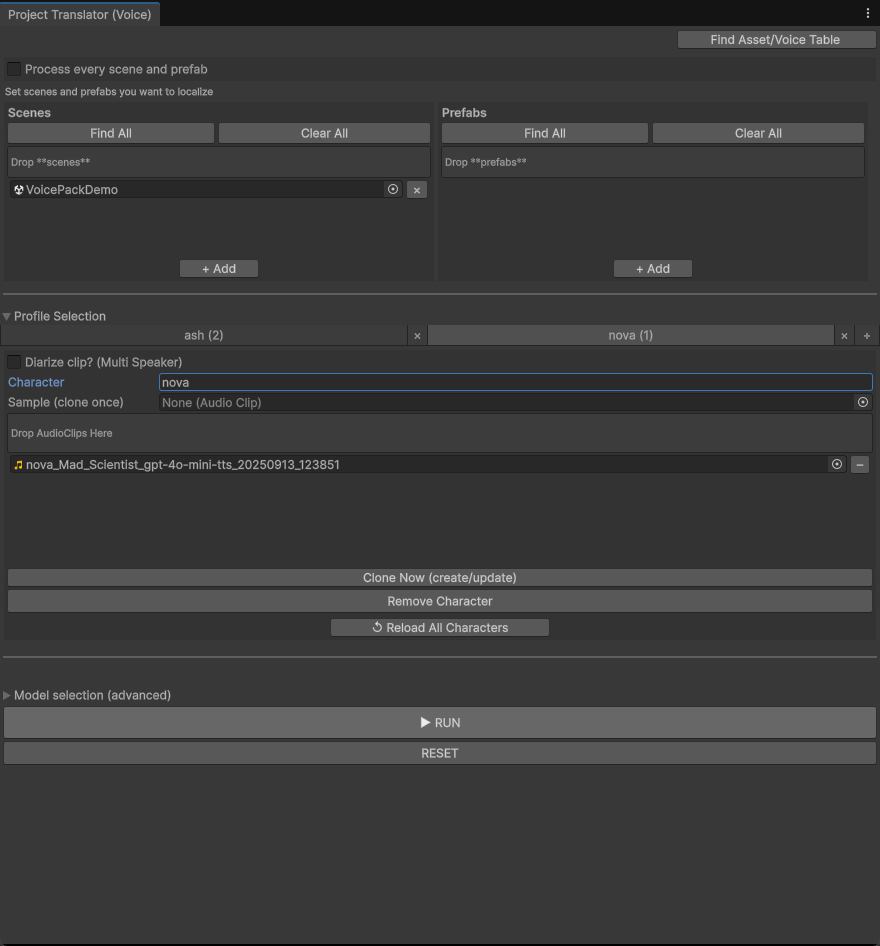The image size is (880, 946).
Task: Select the Project Translator (Voice) tab
Action: click(80, 14)
